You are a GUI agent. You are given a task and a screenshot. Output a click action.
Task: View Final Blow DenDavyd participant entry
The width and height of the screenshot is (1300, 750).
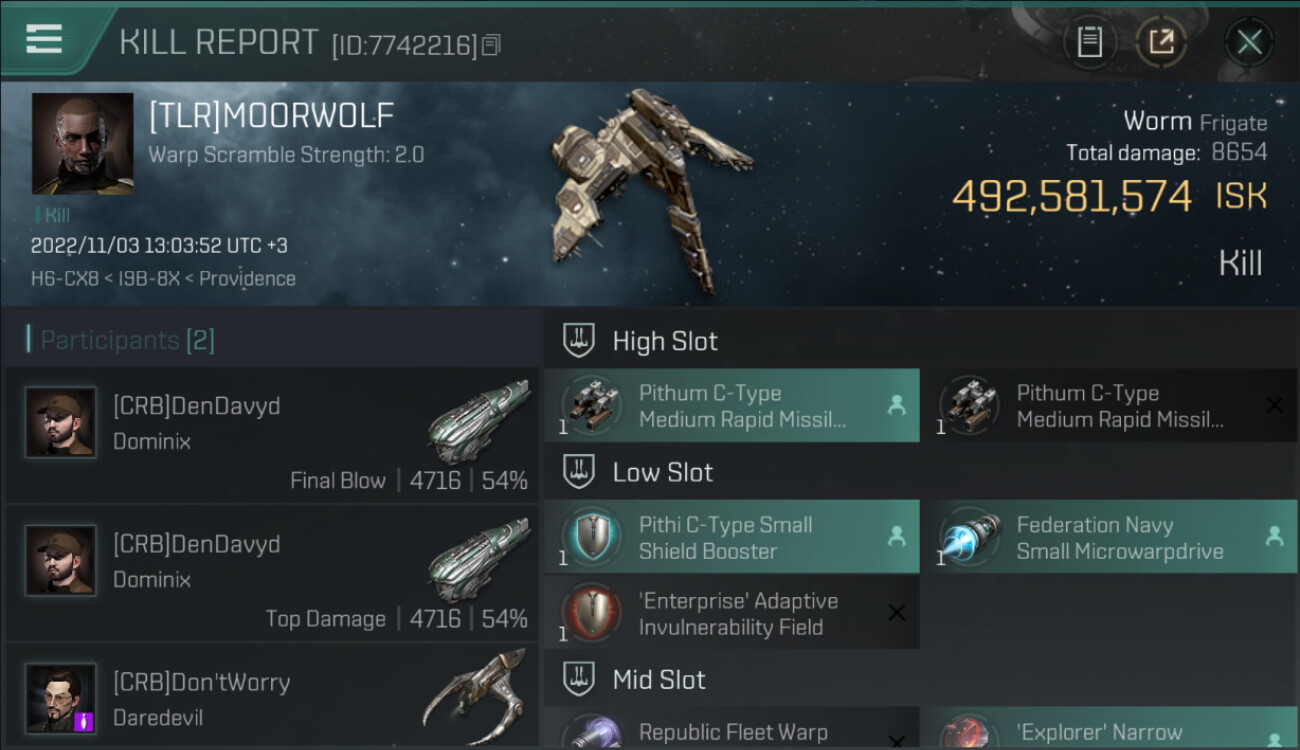(271, 435)
